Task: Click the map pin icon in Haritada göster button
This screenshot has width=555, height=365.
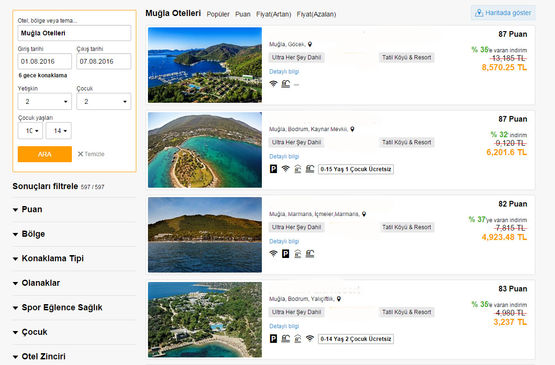Action: pyautogui.click(x=479, y=13)
